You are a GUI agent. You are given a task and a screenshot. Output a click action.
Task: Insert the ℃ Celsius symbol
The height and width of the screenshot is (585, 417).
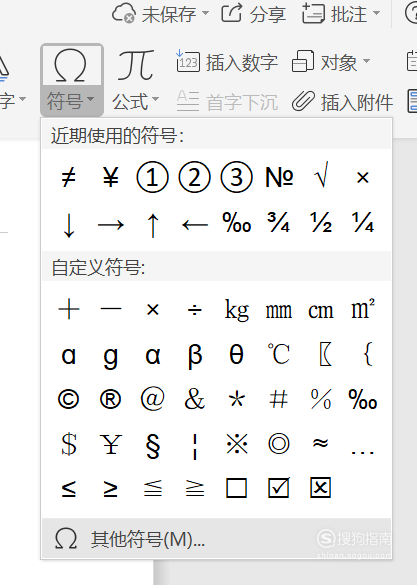coord(279,354)
